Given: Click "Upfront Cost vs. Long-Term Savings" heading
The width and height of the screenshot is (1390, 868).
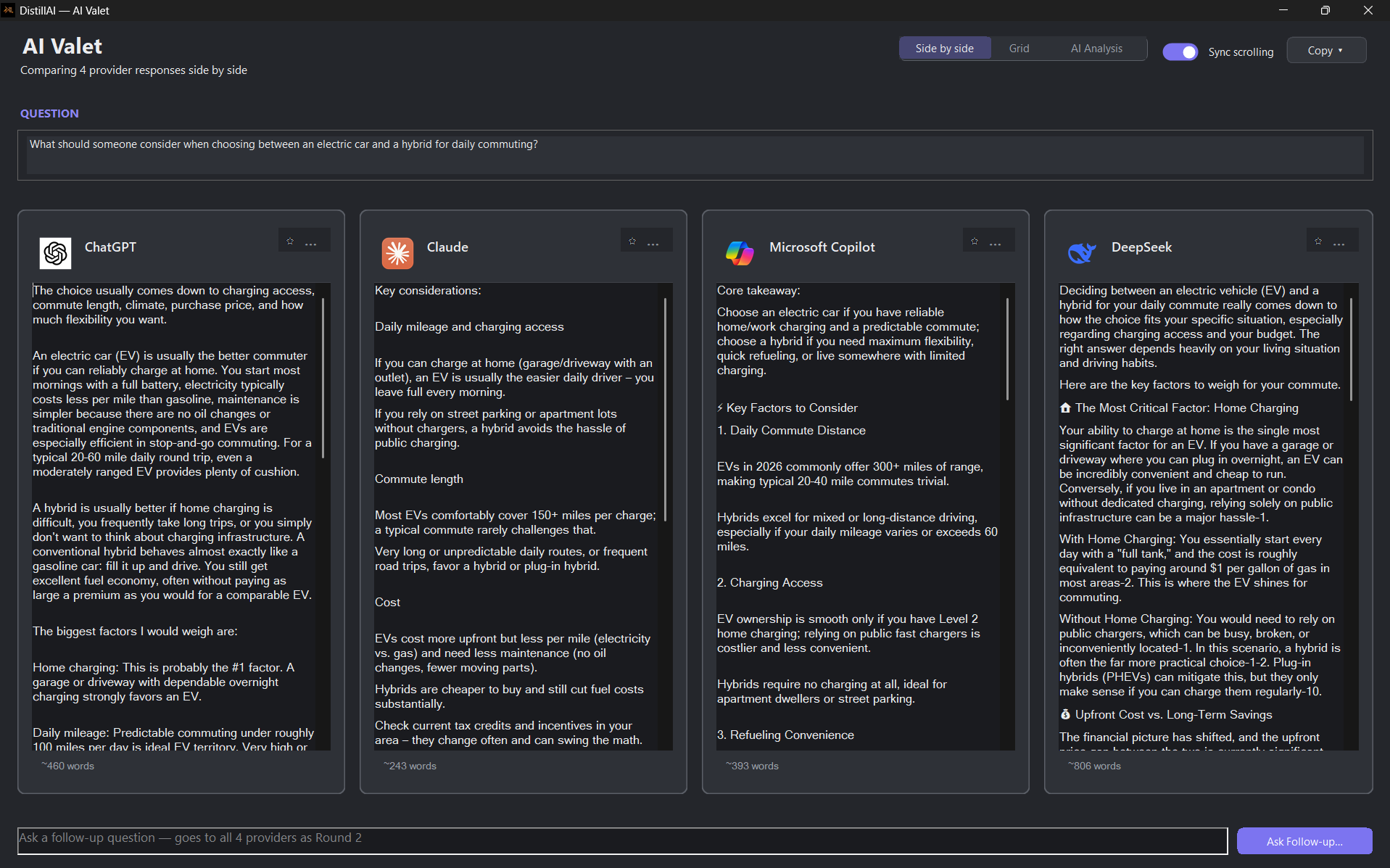Looking at the screenshot, I should [1173, 714].
